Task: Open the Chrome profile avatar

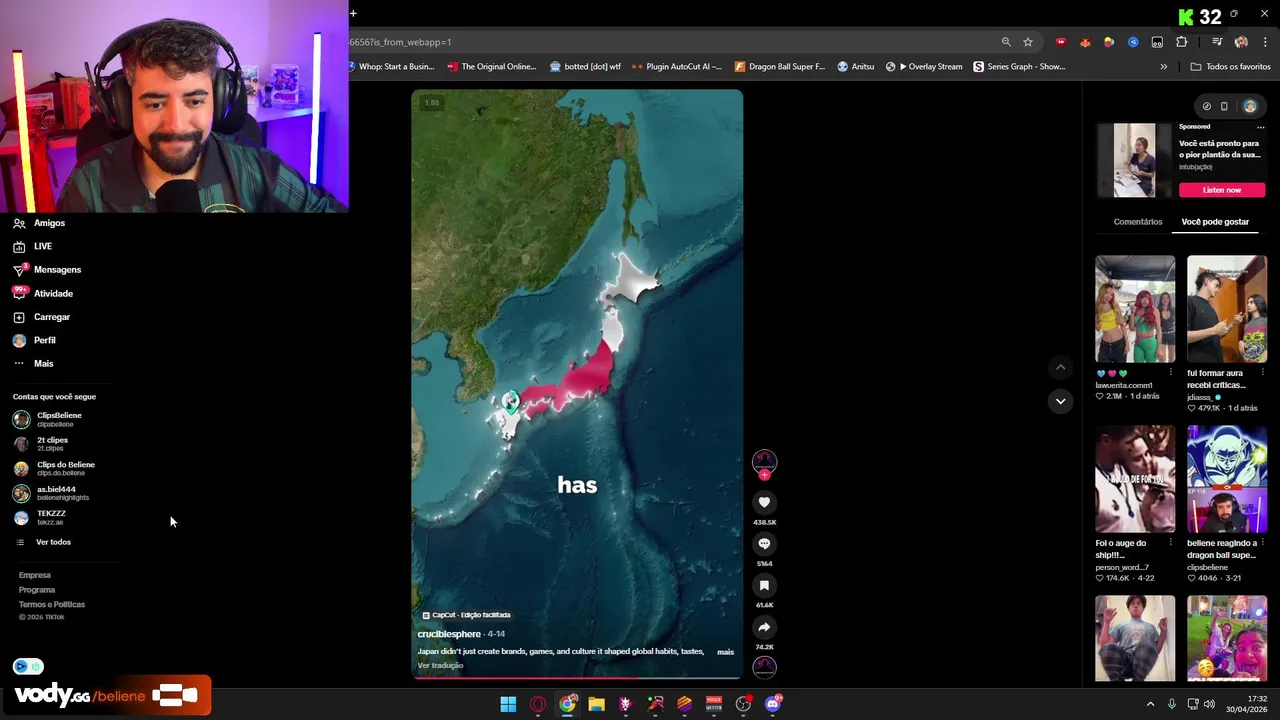Action: (1241, 42)
